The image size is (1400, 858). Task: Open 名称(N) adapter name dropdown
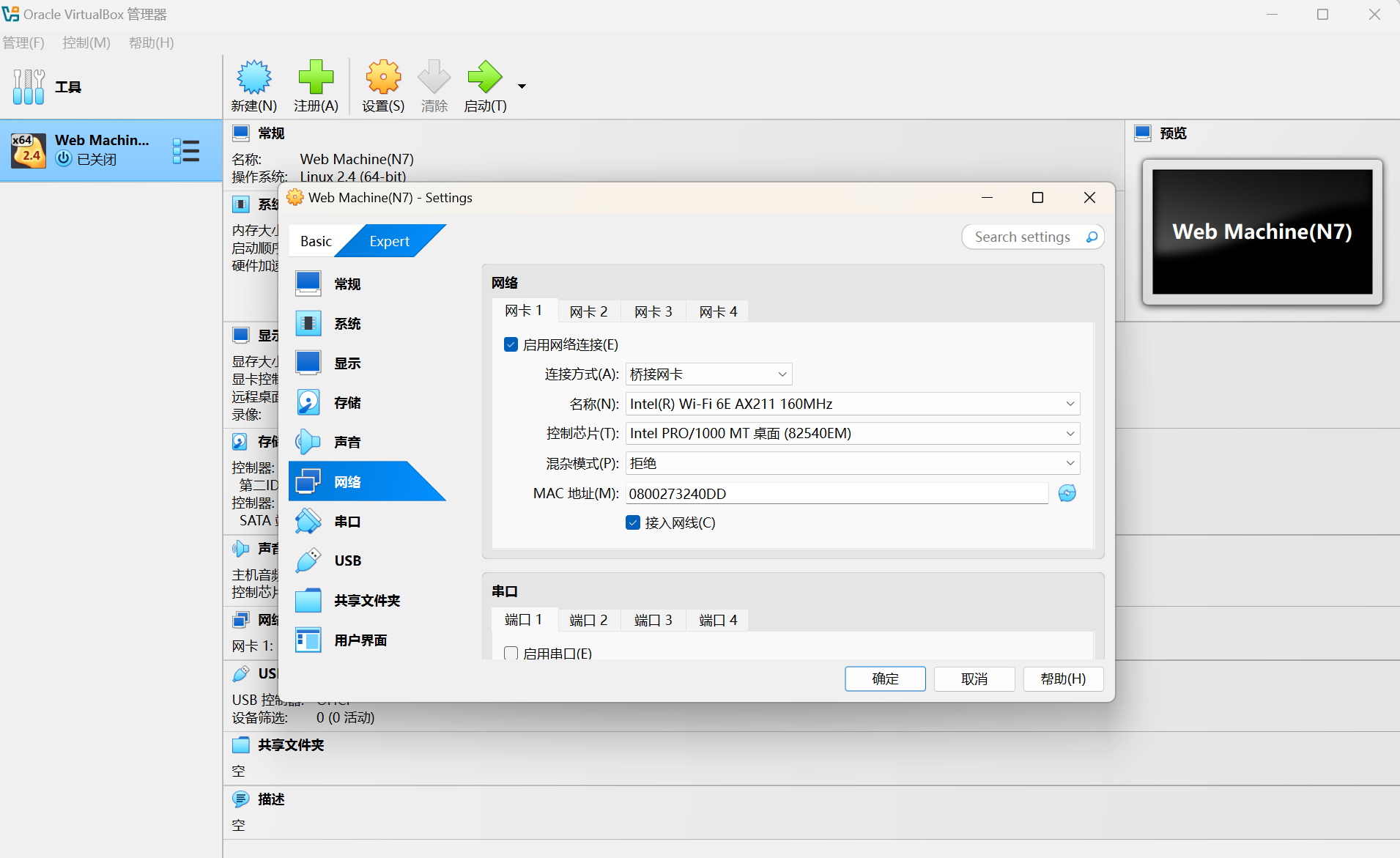[x=853, y=404]
